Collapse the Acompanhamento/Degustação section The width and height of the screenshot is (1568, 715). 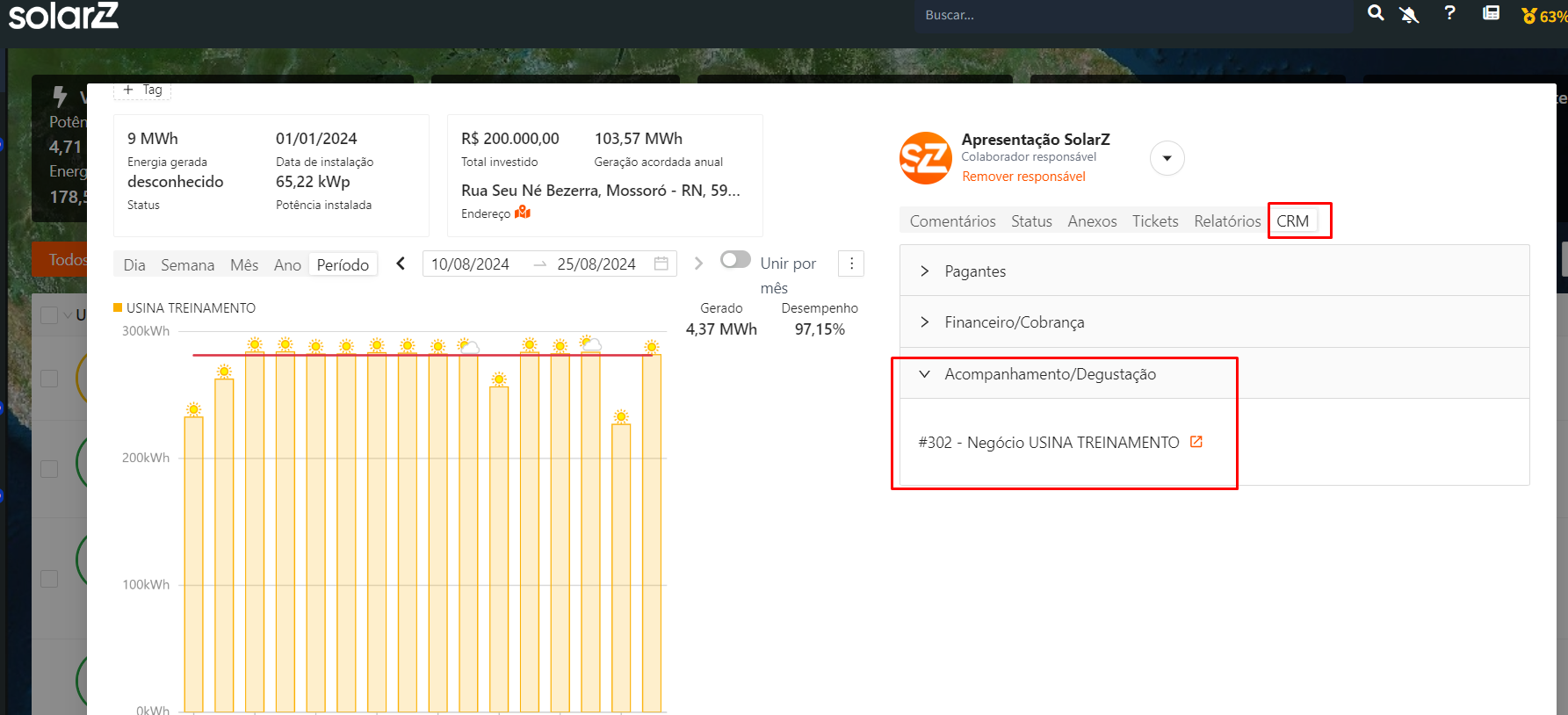point(1050,374)
